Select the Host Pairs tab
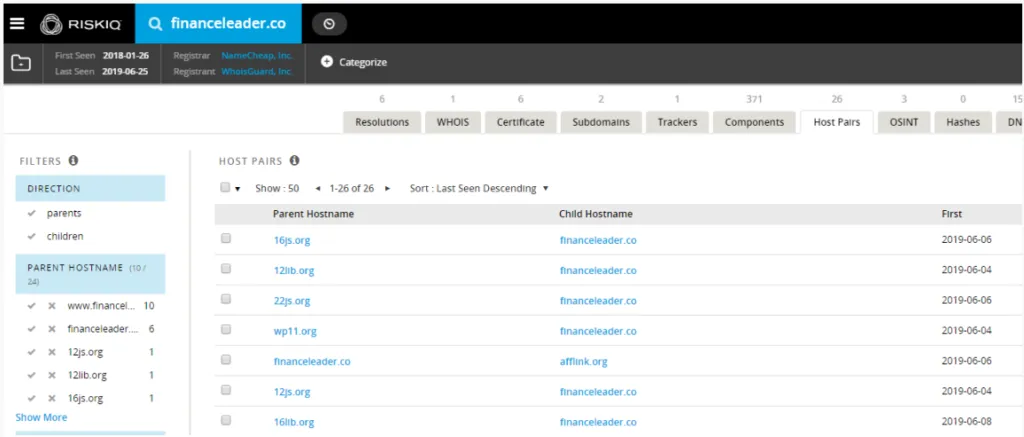 [x=837, y=122]
